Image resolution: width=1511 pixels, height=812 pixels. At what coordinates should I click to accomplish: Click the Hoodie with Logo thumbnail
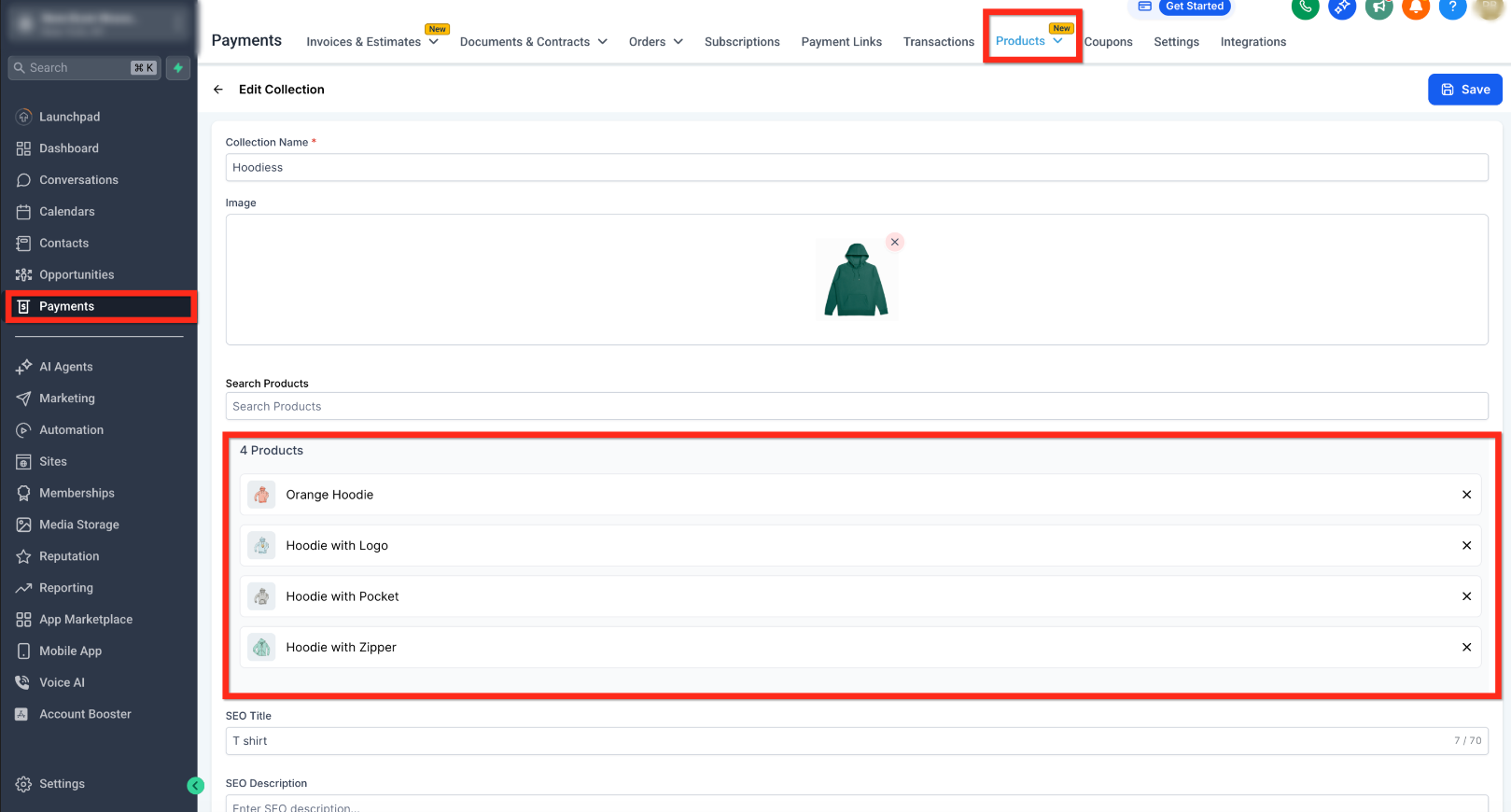[x=262, y=546]
